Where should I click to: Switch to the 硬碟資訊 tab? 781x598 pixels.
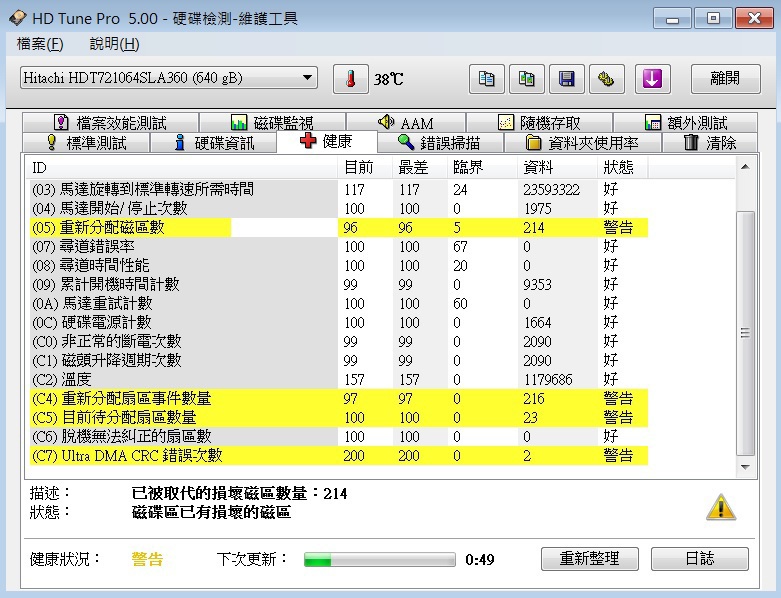[x=214, y=143]
